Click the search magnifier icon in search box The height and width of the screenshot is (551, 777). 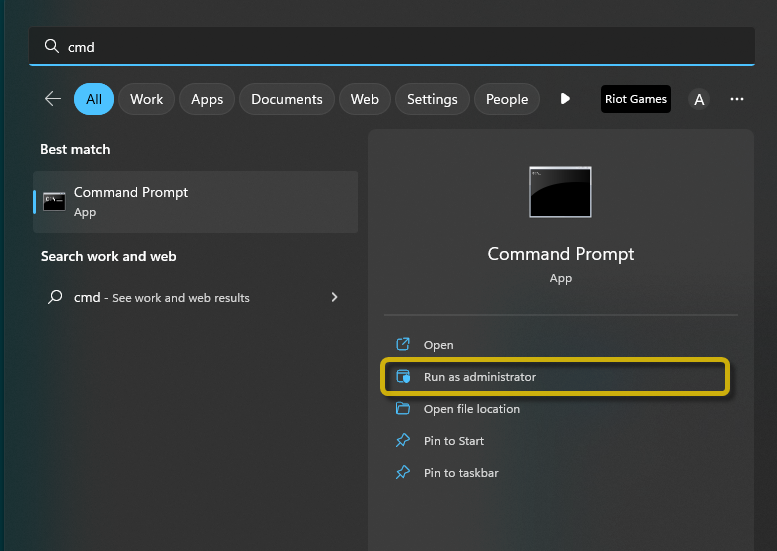tap(51, 47)
